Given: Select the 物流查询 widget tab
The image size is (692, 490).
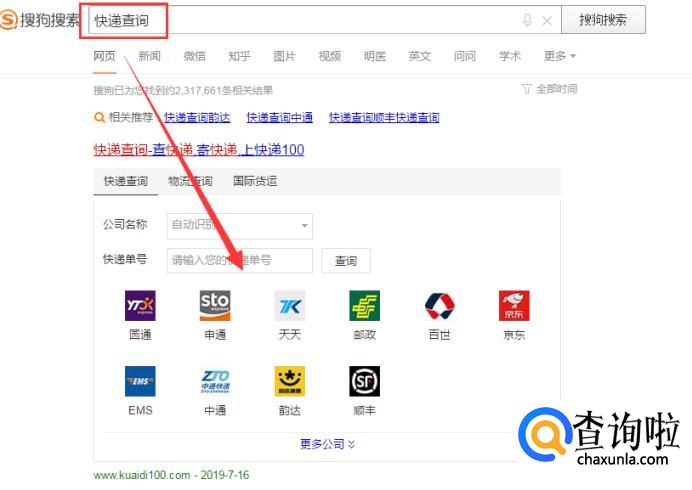Looking at the screenshot, I should coord(190,181).
